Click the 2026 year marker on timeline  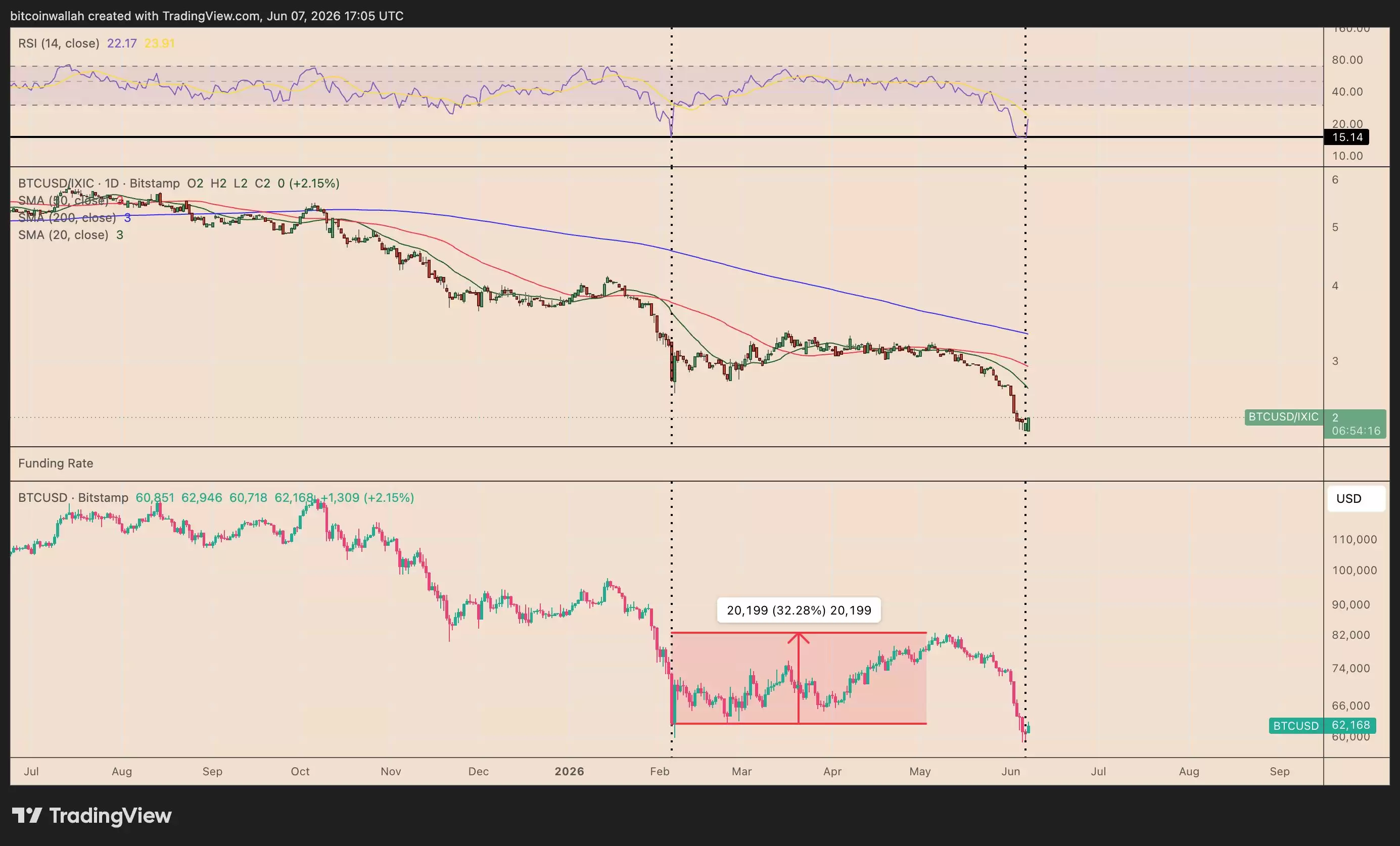tap(569, 771)
